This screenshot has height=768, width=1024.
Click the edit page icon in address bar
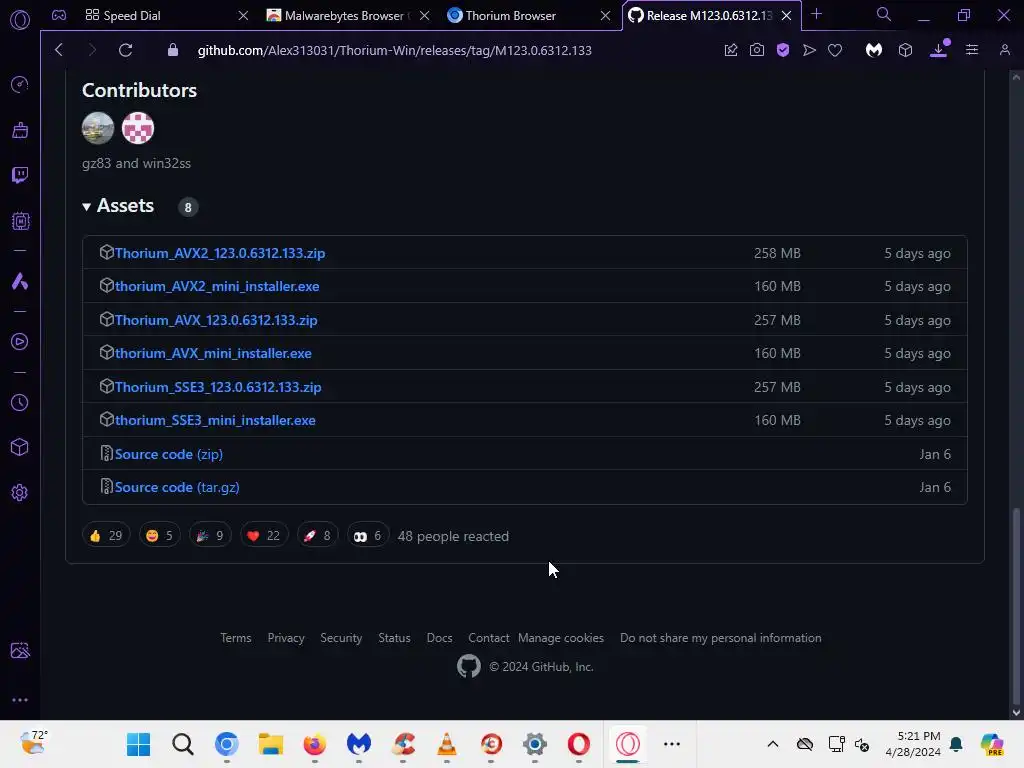point(731,50)
